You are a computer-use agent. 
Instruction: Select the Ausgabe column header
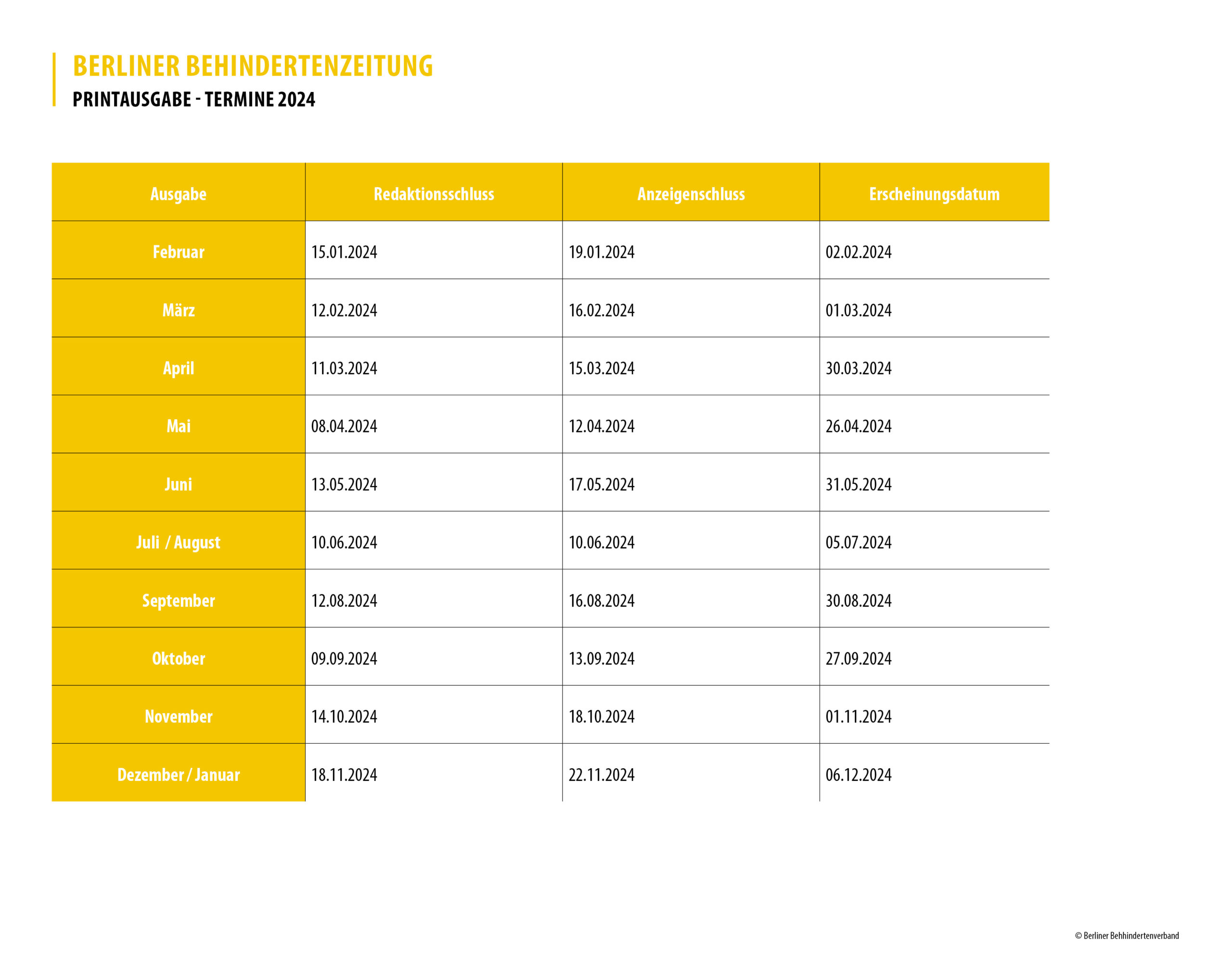pos(178,194)
